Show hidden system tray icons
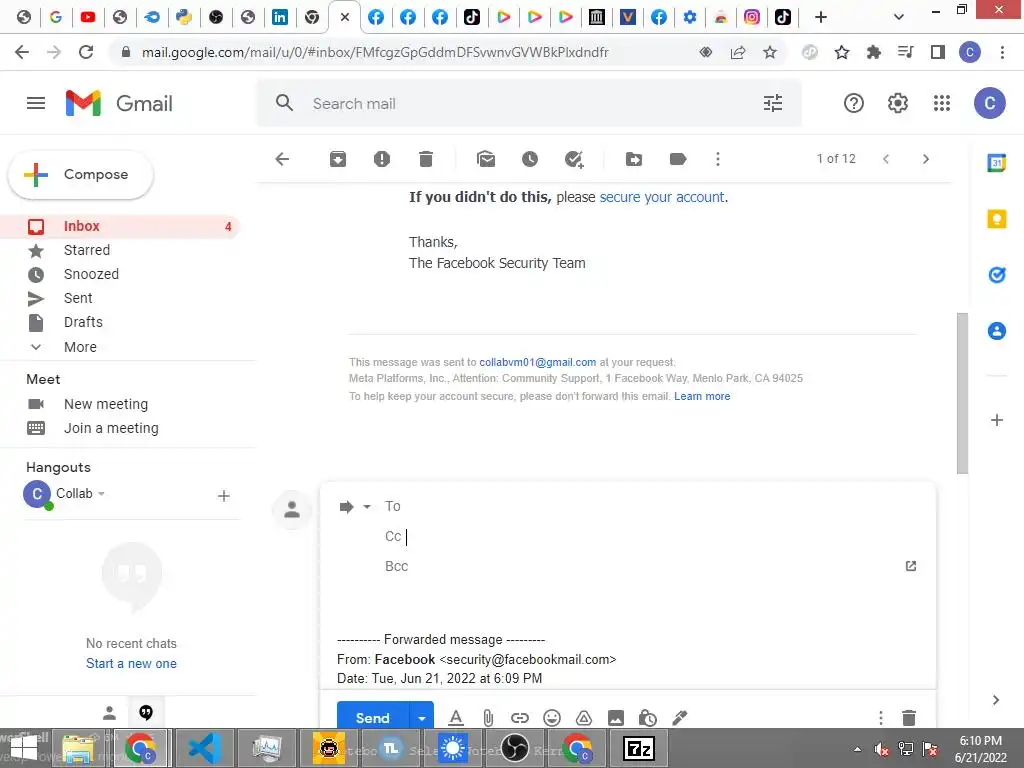 point(857,749)
